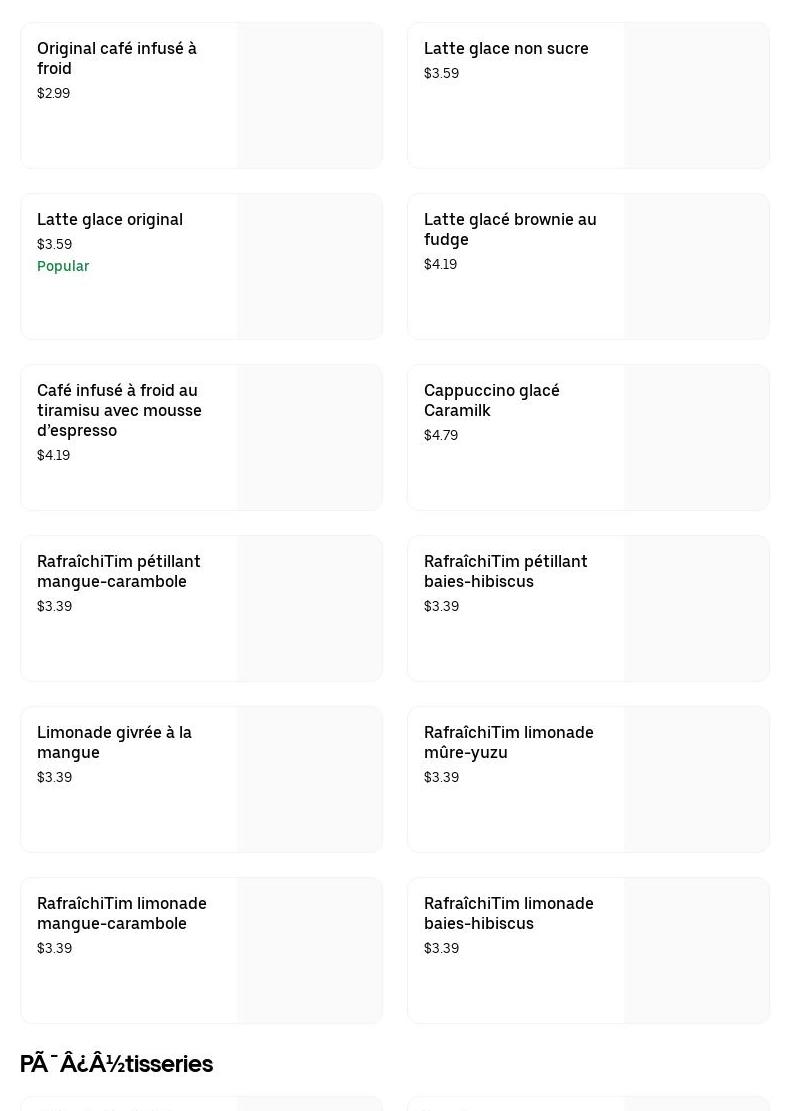The height and width of the screenshot is (1111, 804).
Task: Select Latte glace non sucre item
Action: 506,48
